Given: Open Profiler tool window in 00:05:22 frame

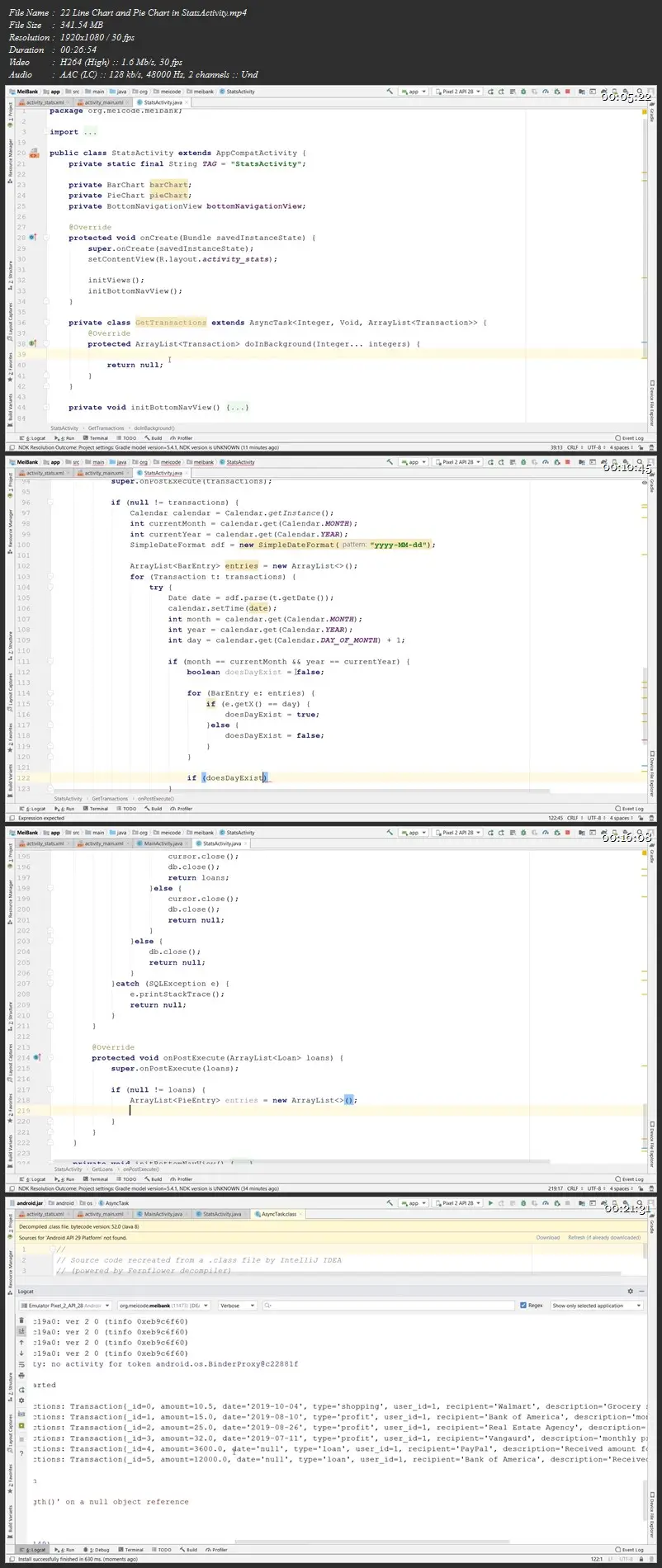Looking at the screenshot, I should (182, 438).
